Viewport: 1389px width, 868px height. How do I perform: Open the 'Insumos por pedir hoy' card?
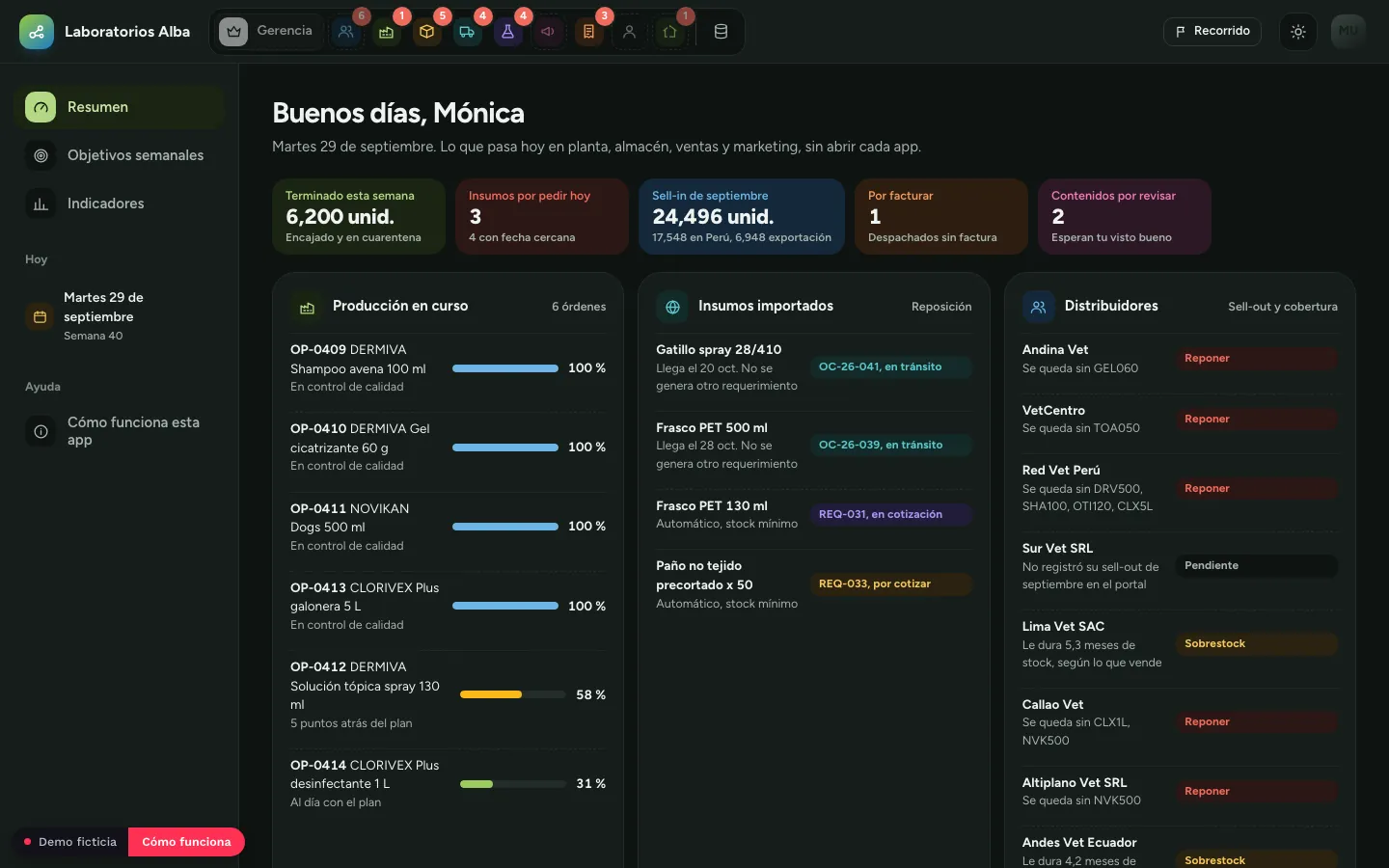pyautogui.click(x=542, y=216)
